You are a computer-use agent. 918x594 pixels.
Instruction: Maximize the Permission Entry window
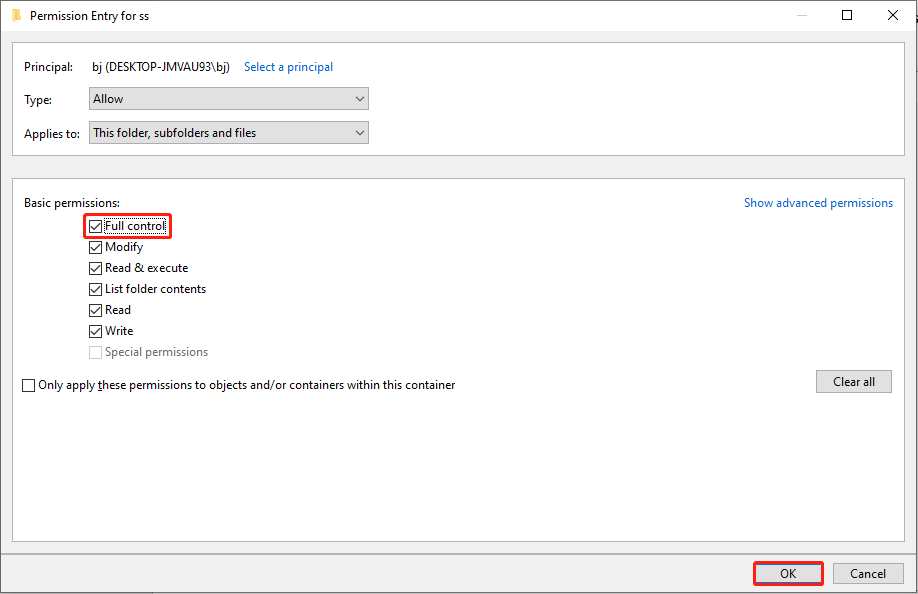click(x=847, y=15)
